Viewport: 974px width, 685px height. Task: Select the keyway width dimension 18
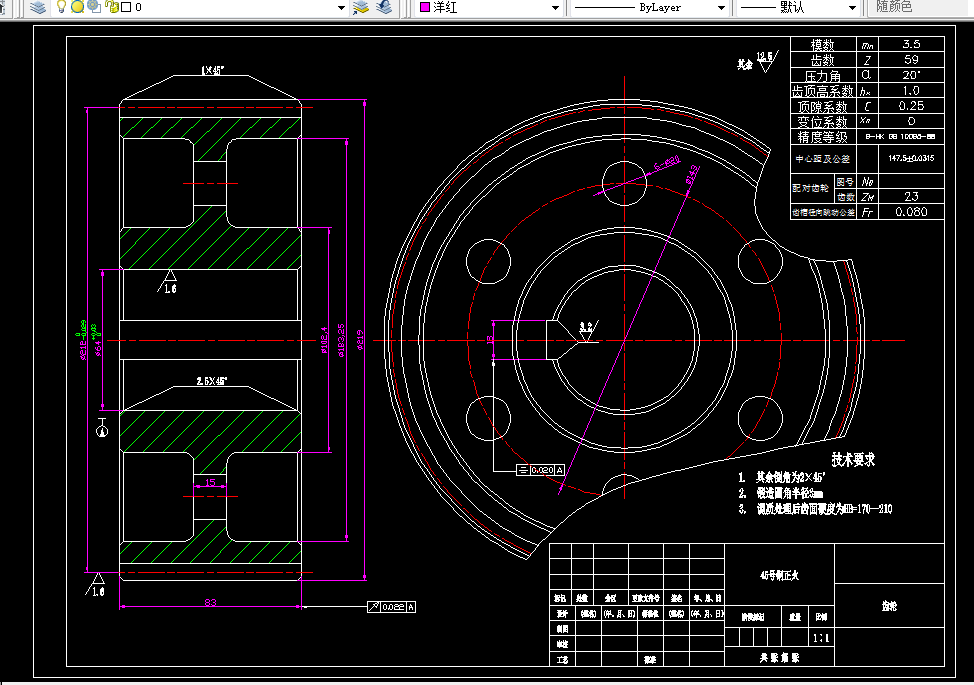(489, 340)
